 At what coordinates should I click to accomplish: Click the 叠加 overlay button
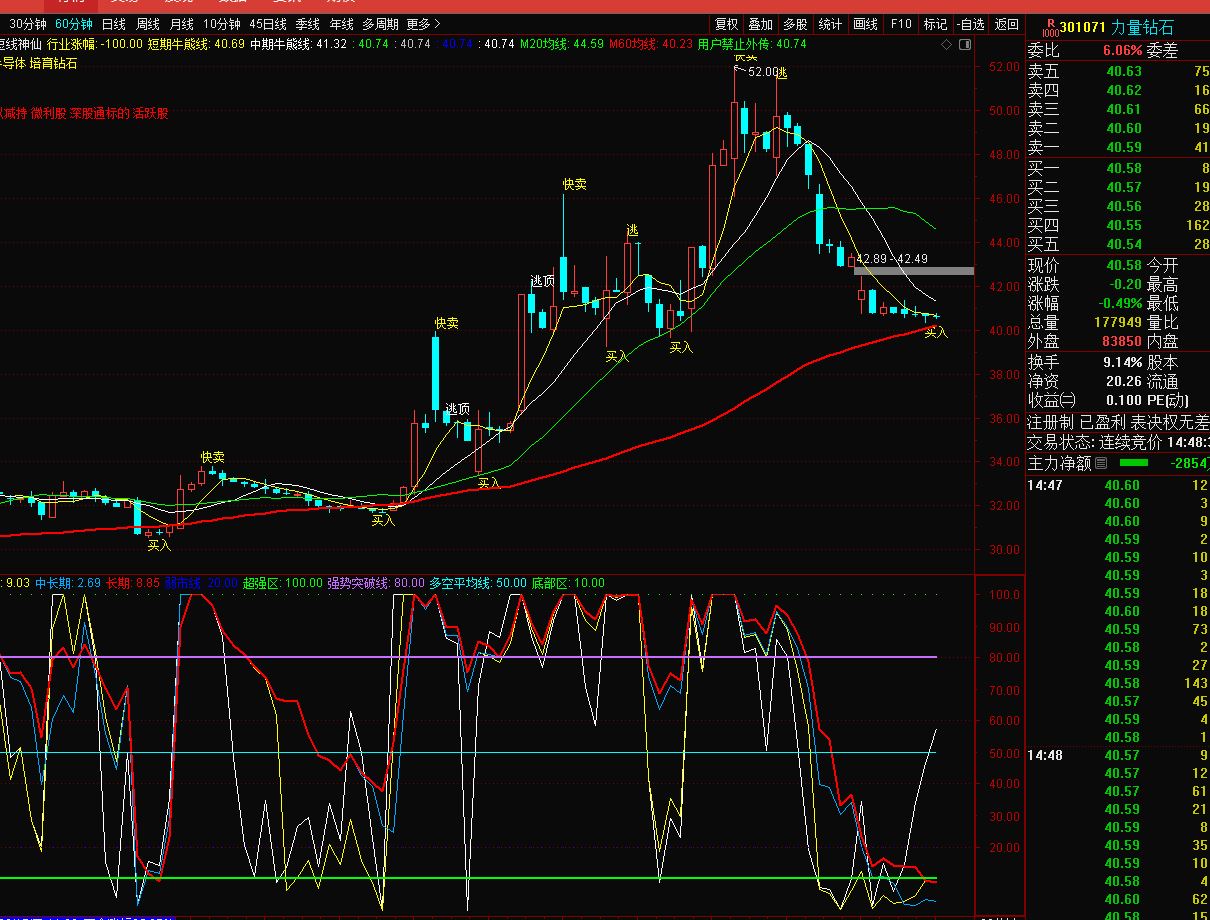(761, 24)
